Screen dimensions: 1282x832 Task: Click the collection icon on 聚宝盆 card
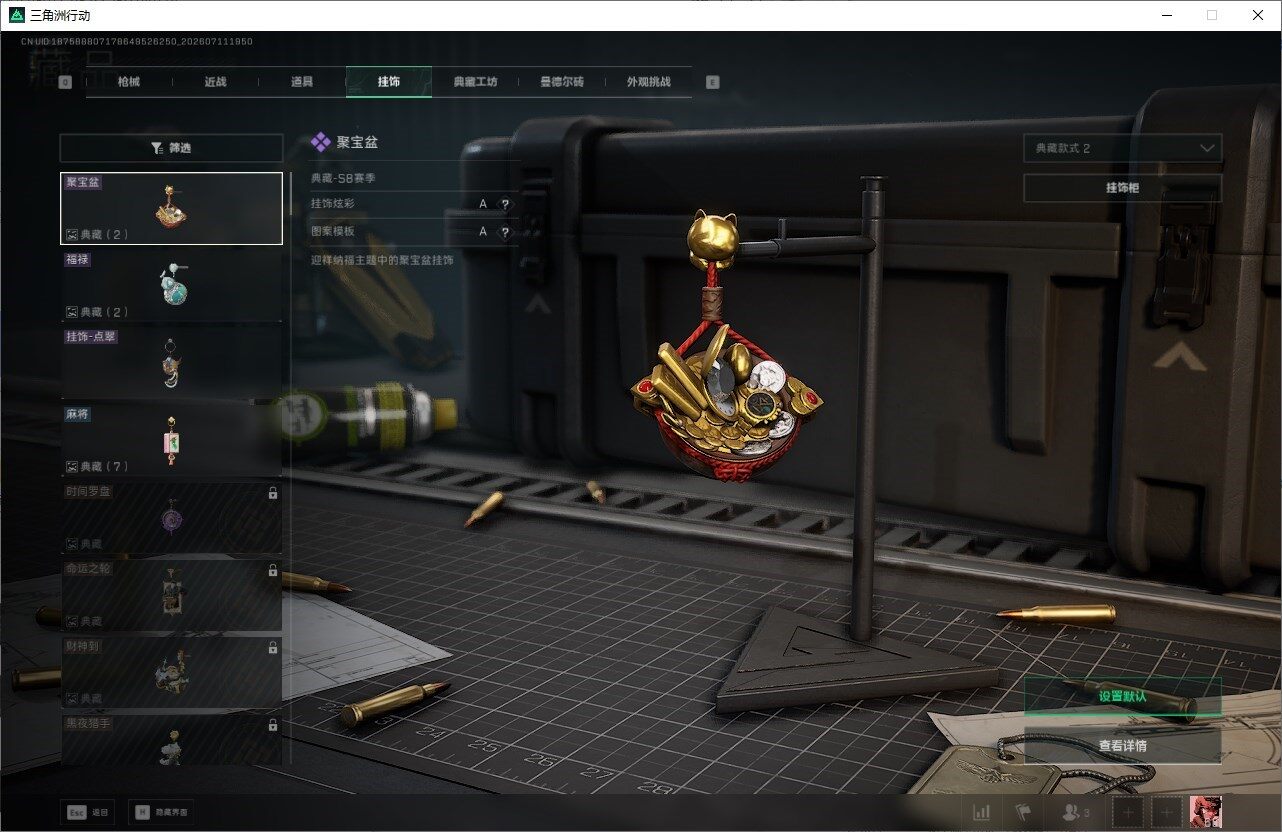click(x=72, y=234)
